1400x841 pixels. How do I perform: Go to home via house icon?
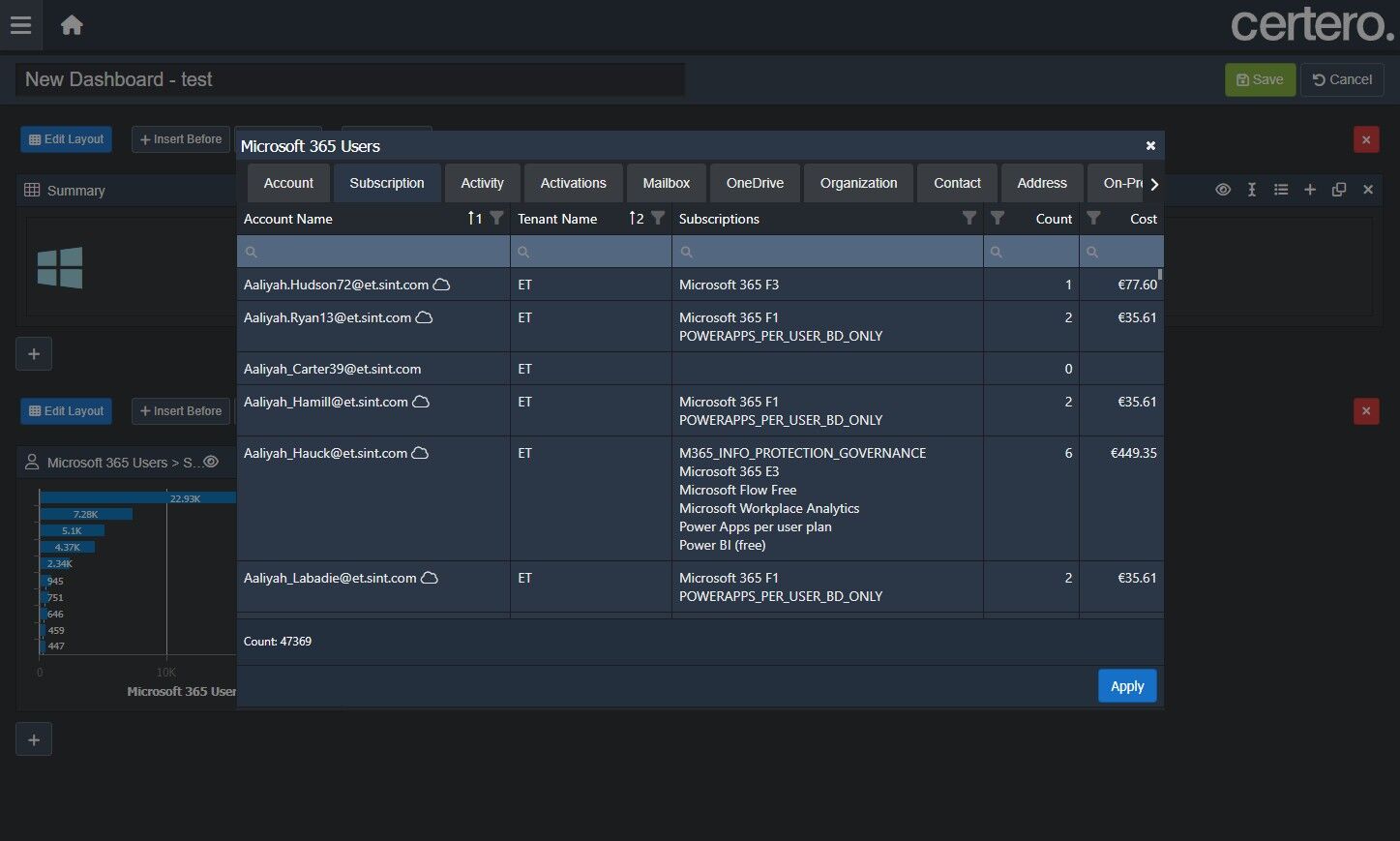72,25
